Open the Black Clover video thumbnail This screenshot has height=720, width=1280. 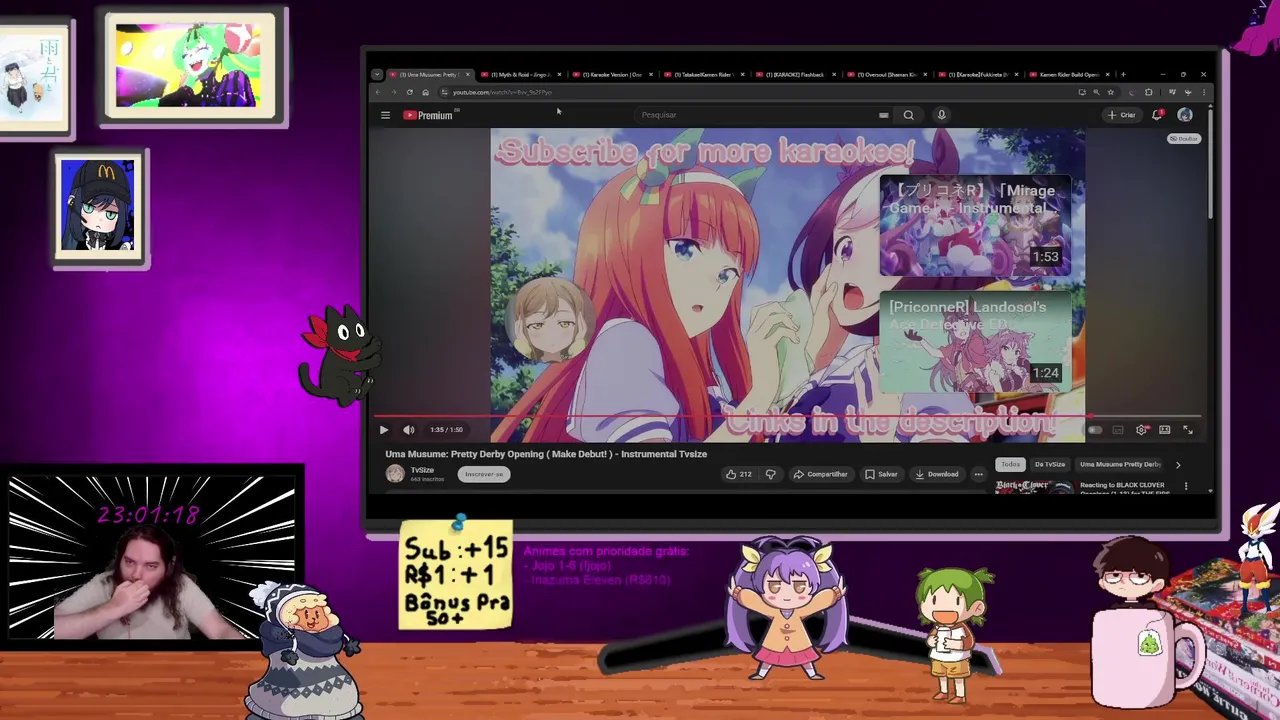1034,487
